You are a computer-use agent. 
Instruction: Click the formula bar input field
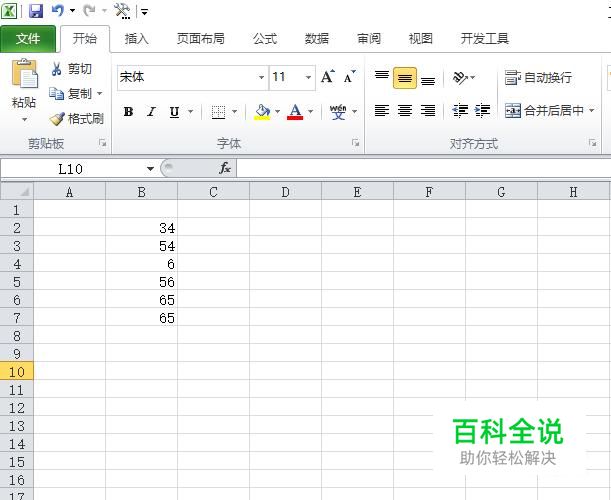[424, 169]
